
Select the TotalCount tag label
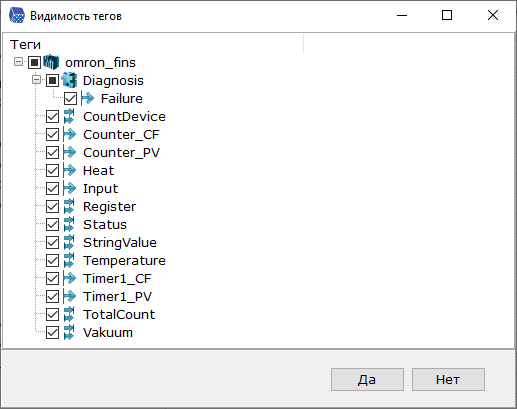pyautogui.click(x=119, y=314)
